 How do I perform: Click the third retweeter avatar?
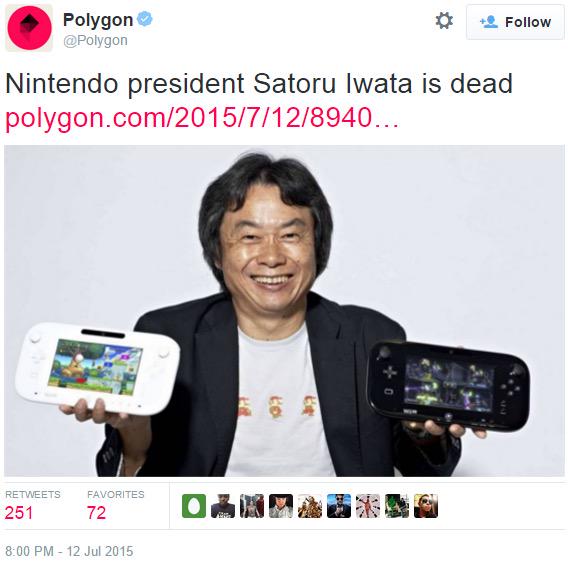tap(252, 506)
